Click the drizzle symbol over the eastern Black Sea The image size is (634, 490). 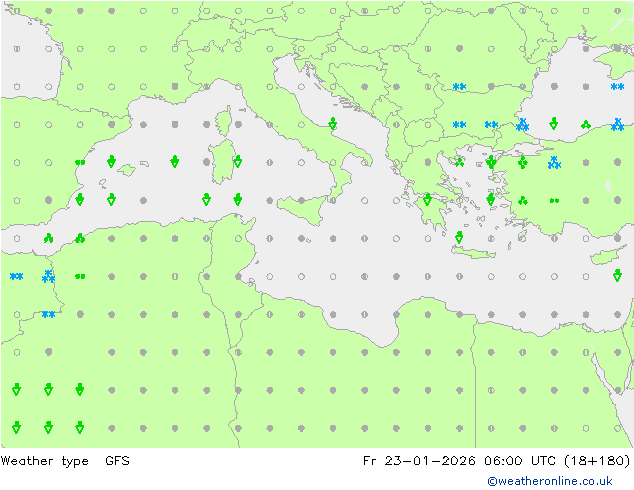pos(586,125)
